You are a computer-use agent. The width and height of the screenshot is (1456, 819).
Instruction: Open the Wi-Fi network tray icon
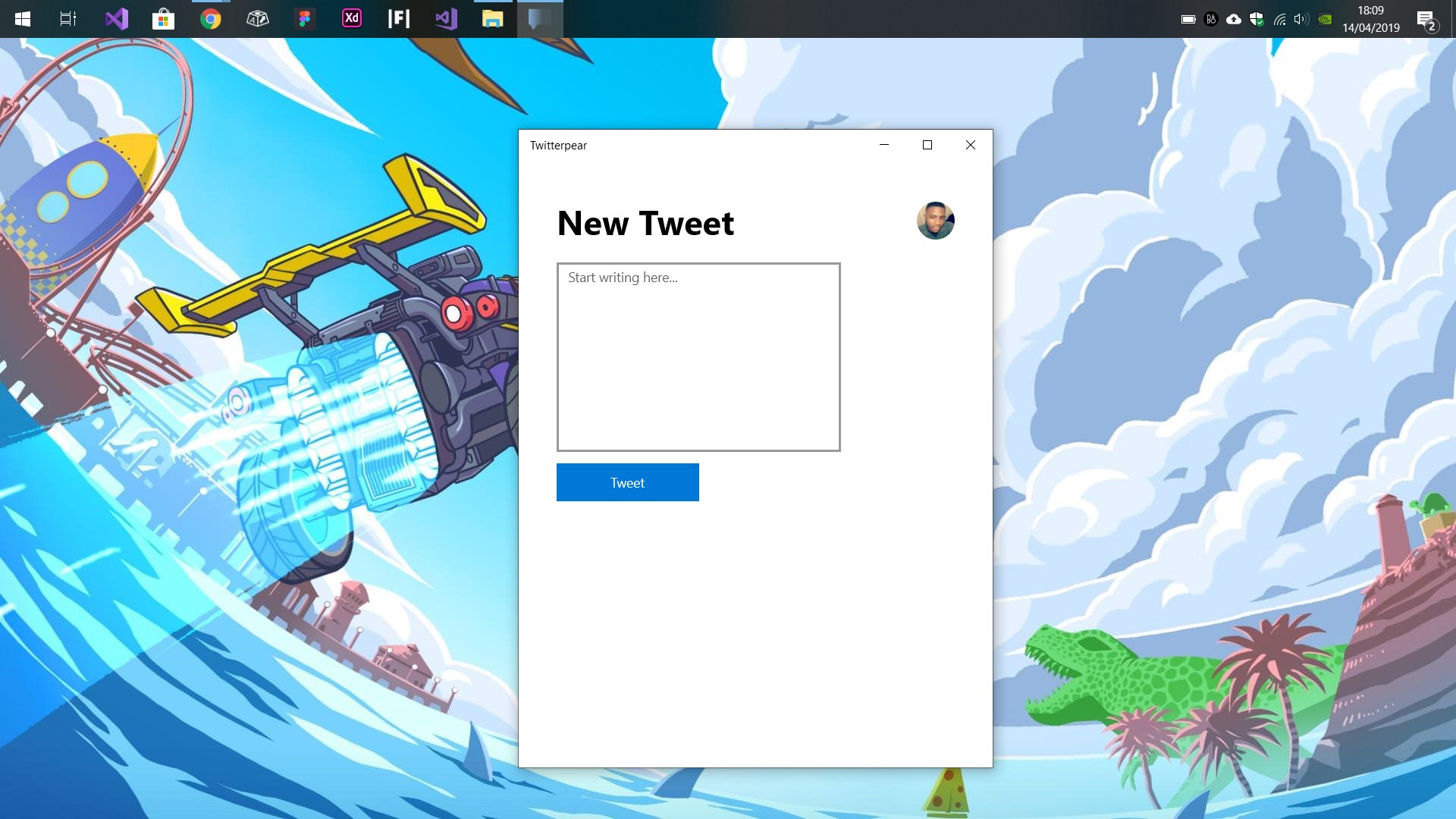(1279, 20)
